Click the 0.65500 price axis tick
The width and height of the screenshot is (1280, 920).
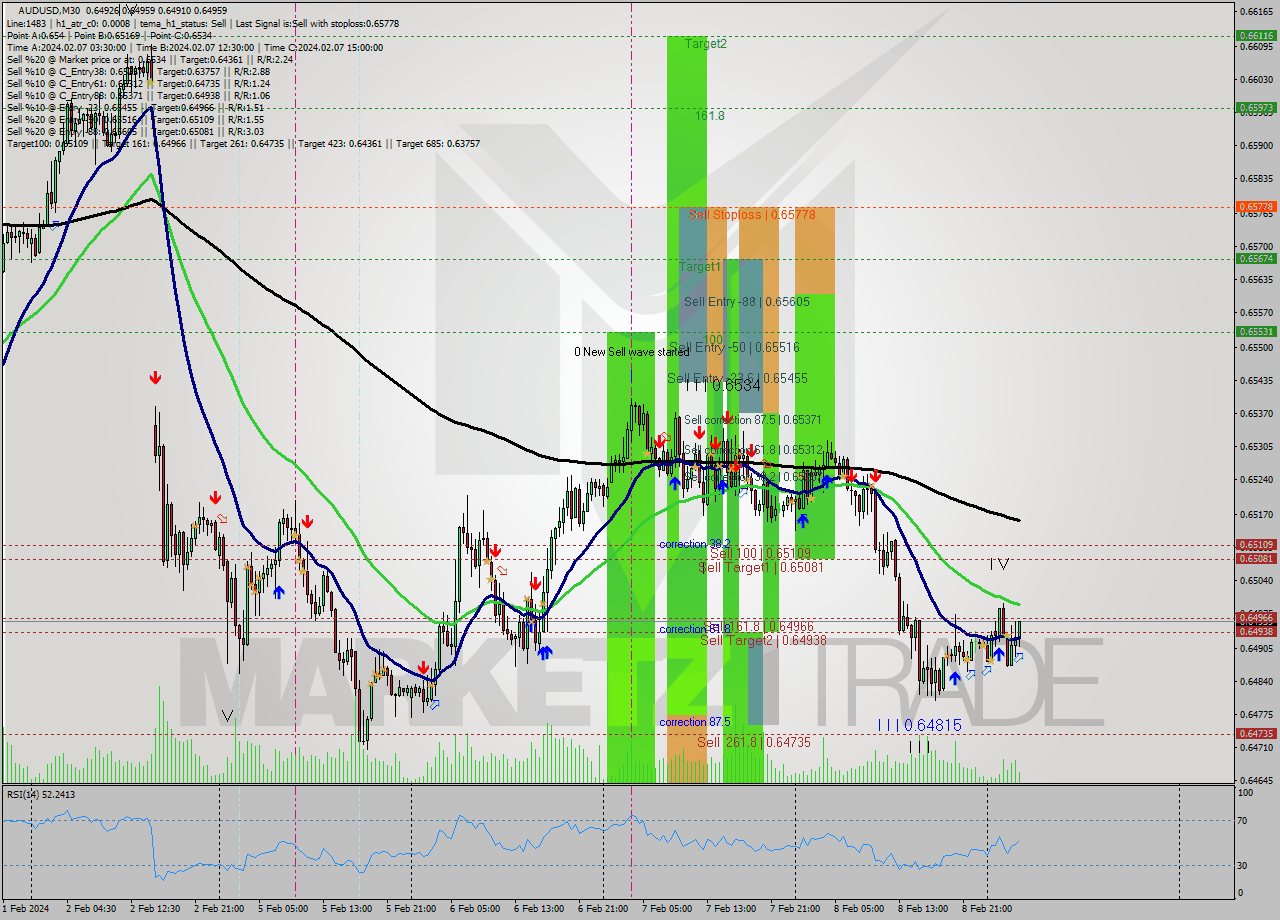click(1256, 347)
